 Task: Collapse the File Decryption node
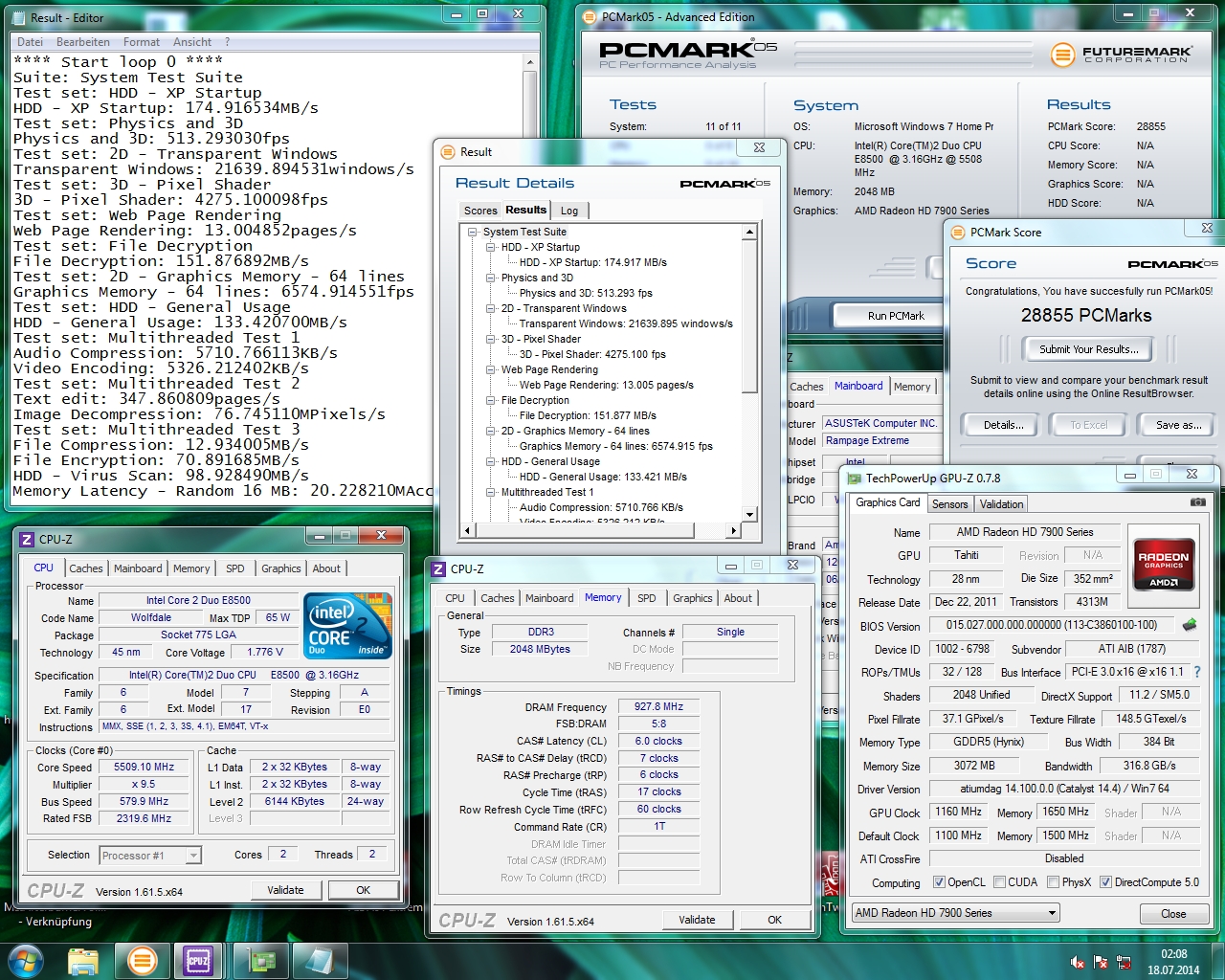pos(490,400)
